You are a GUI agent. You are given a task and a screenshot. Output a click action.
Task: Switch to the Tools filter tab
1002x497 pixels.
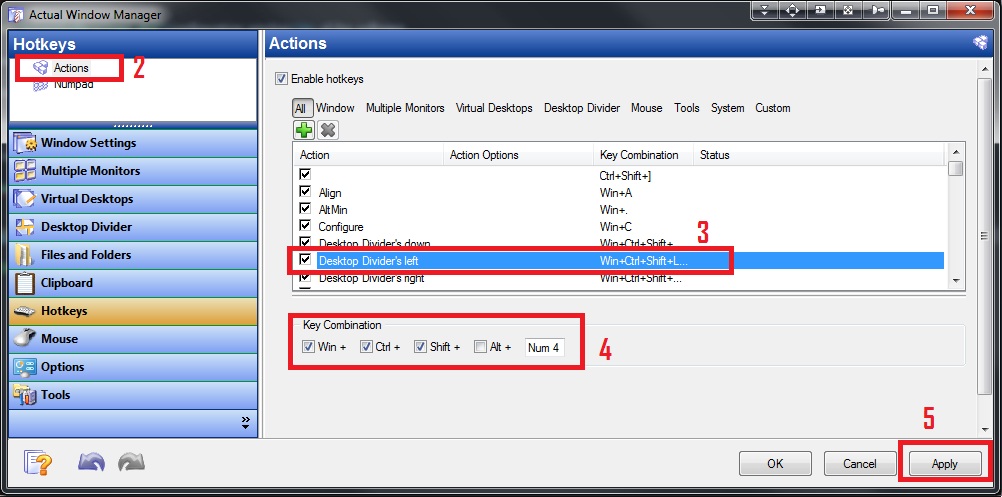point(687,108)
